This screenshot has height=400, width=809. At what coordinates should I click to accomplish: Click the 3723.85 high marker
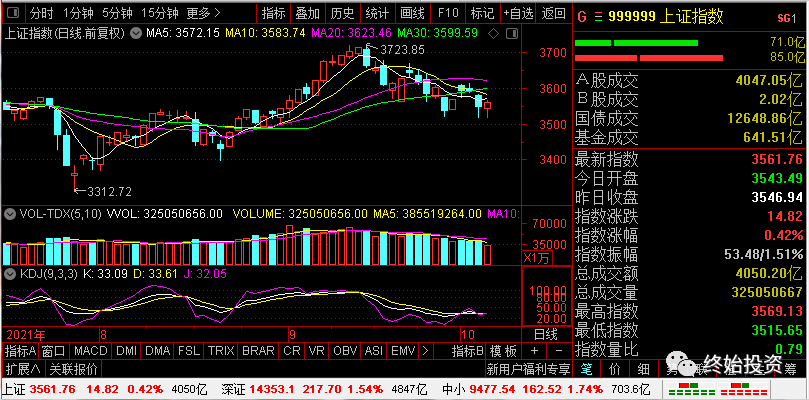coord(402,50)
